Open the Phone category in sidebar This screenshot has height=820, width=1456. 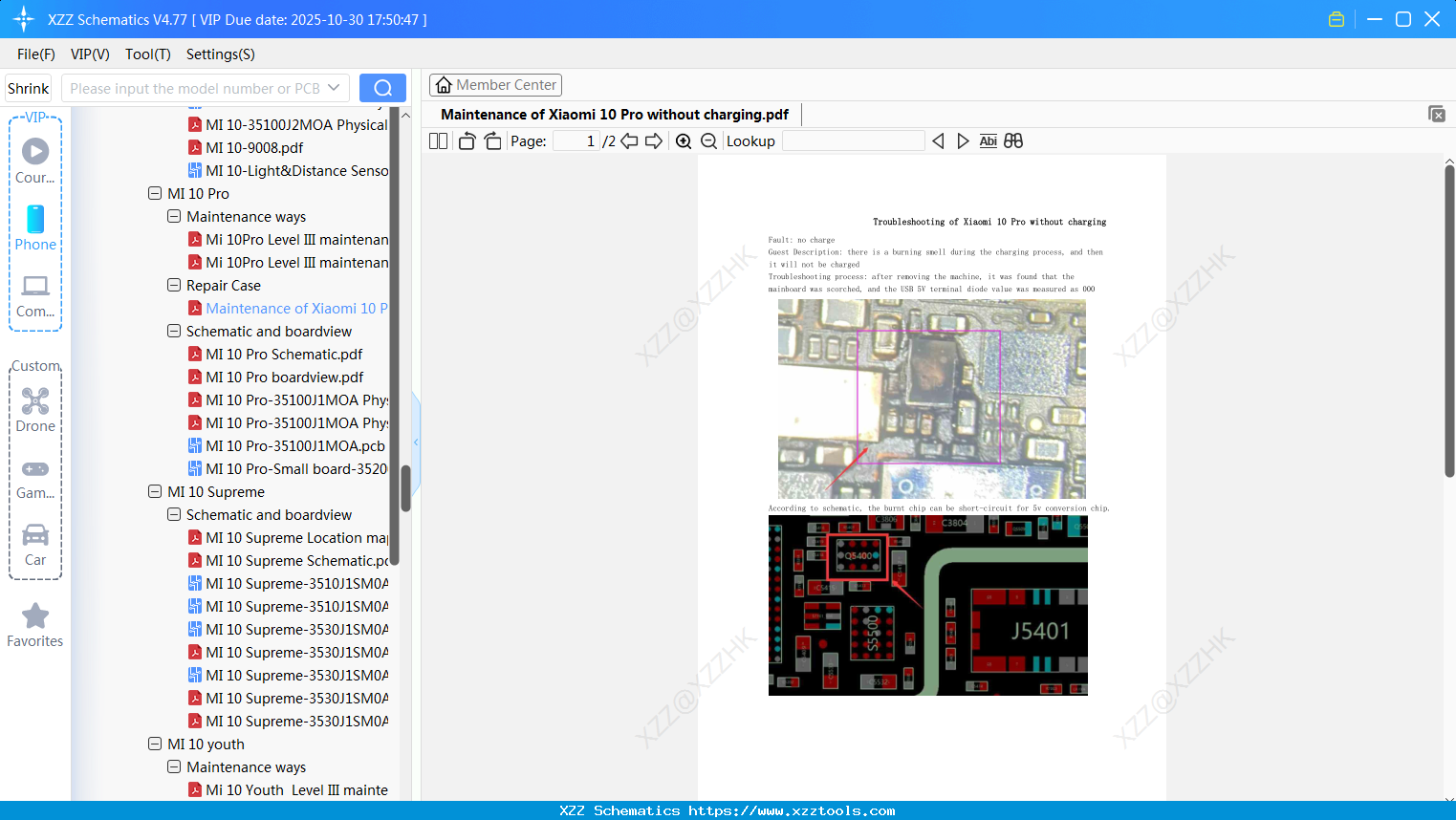click(x=35, y=228)
